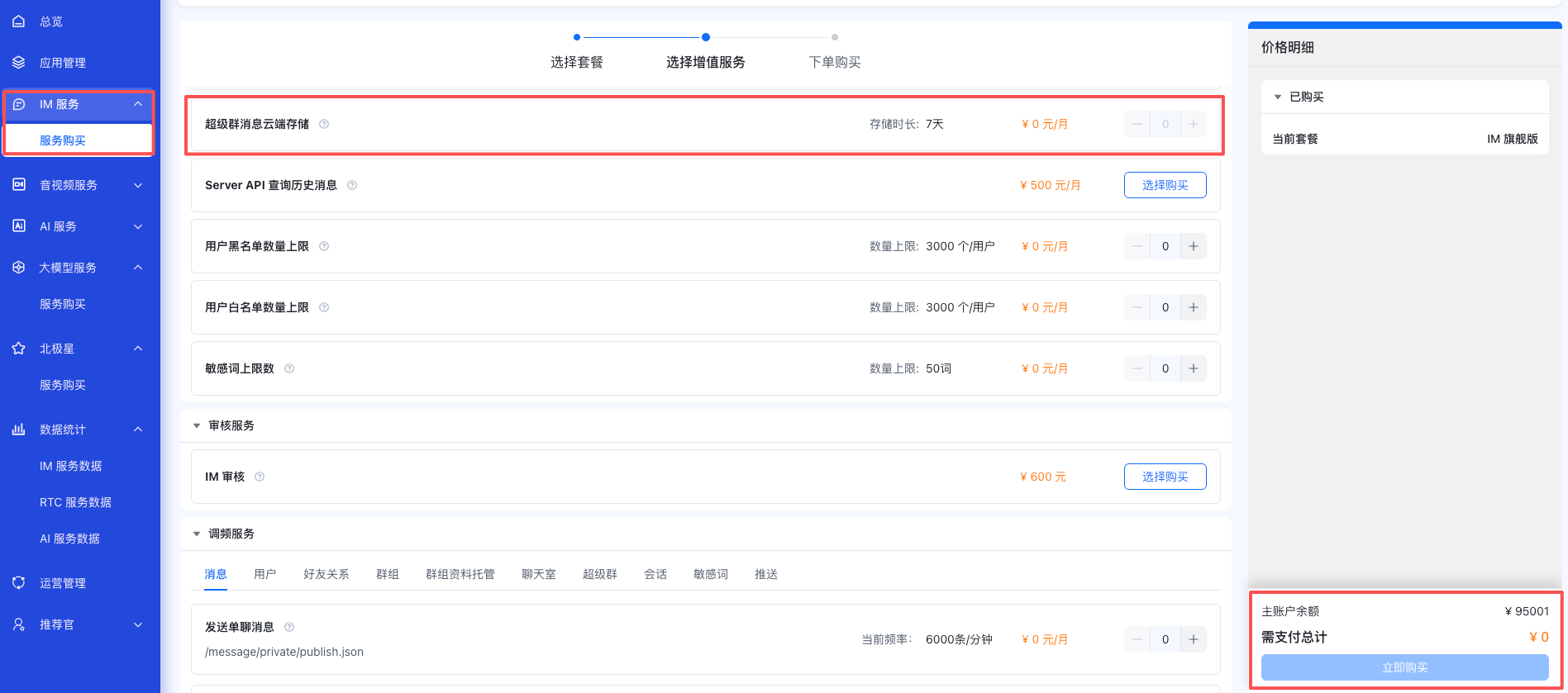Screen dimensions: 1568x693
Task: Open AI 服务数据 statistics
Action: (70, 539)
